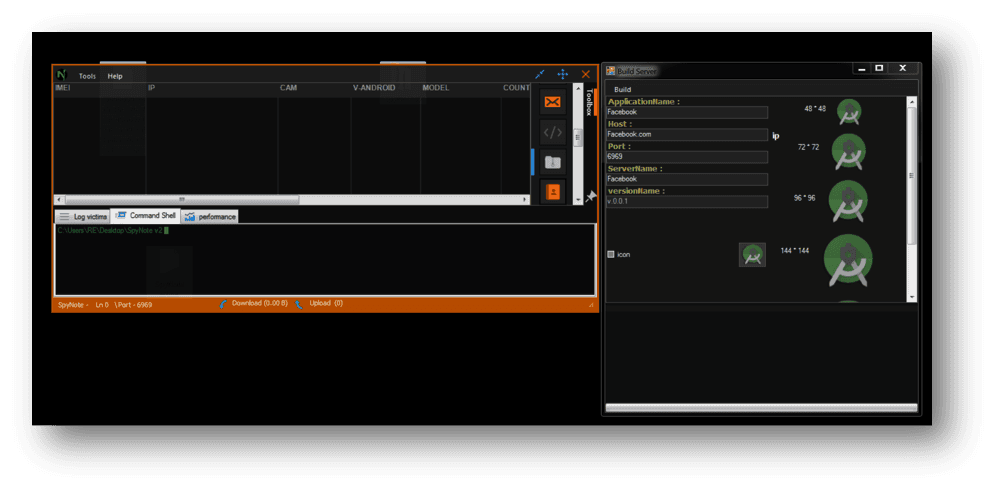Click the pushpin icon below Toolbox tab

tap(591, 197)
